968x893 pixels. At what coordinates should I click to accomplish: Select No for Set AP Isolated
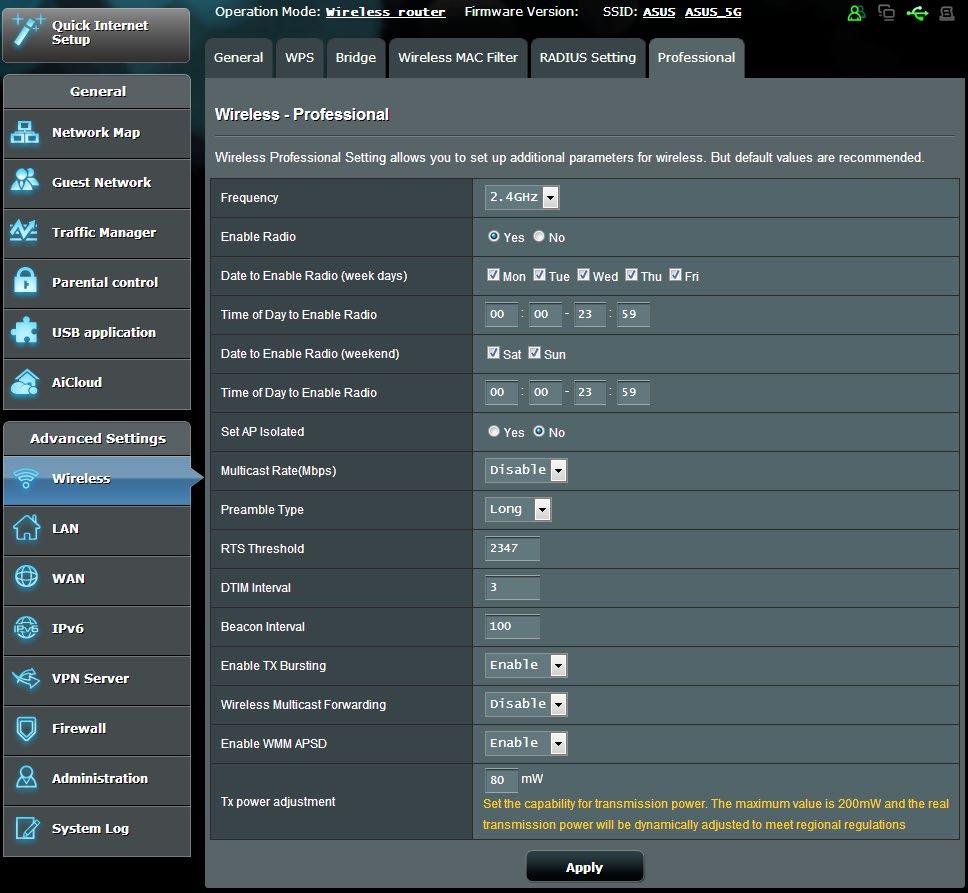point(539,431)
